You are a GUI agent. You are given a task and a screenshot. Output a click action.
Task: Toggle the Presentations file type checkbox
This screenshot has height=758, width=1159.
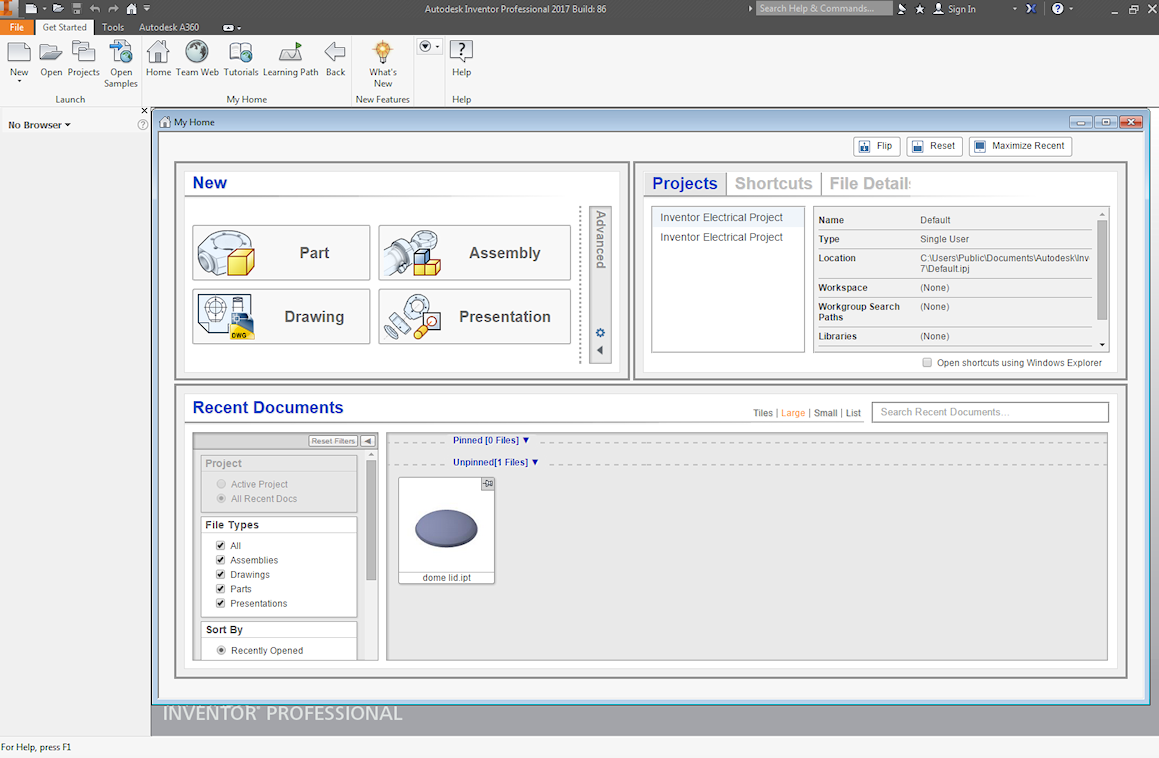(220, 603)
